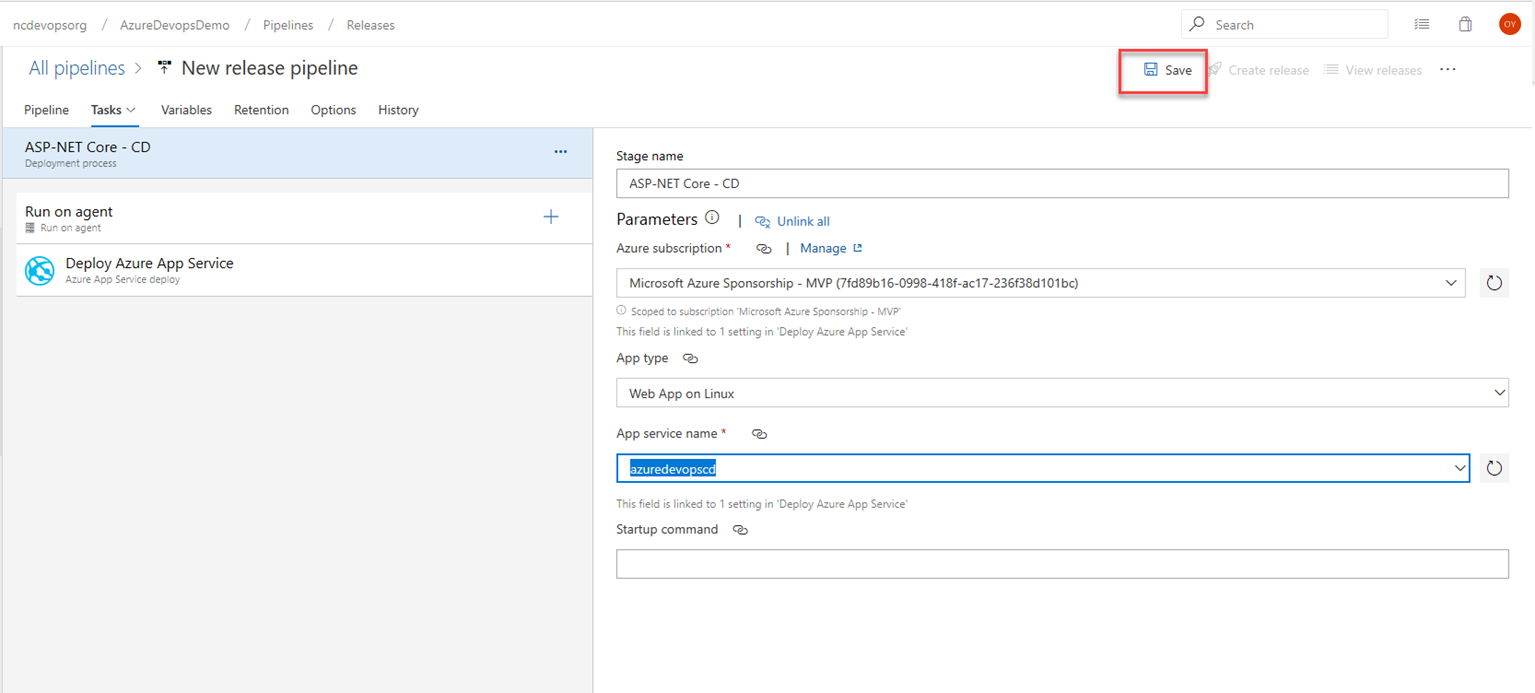Open the marketplace shopping bag icon
Viewport: 1535px width, 693px height.
coord(1465,25)
